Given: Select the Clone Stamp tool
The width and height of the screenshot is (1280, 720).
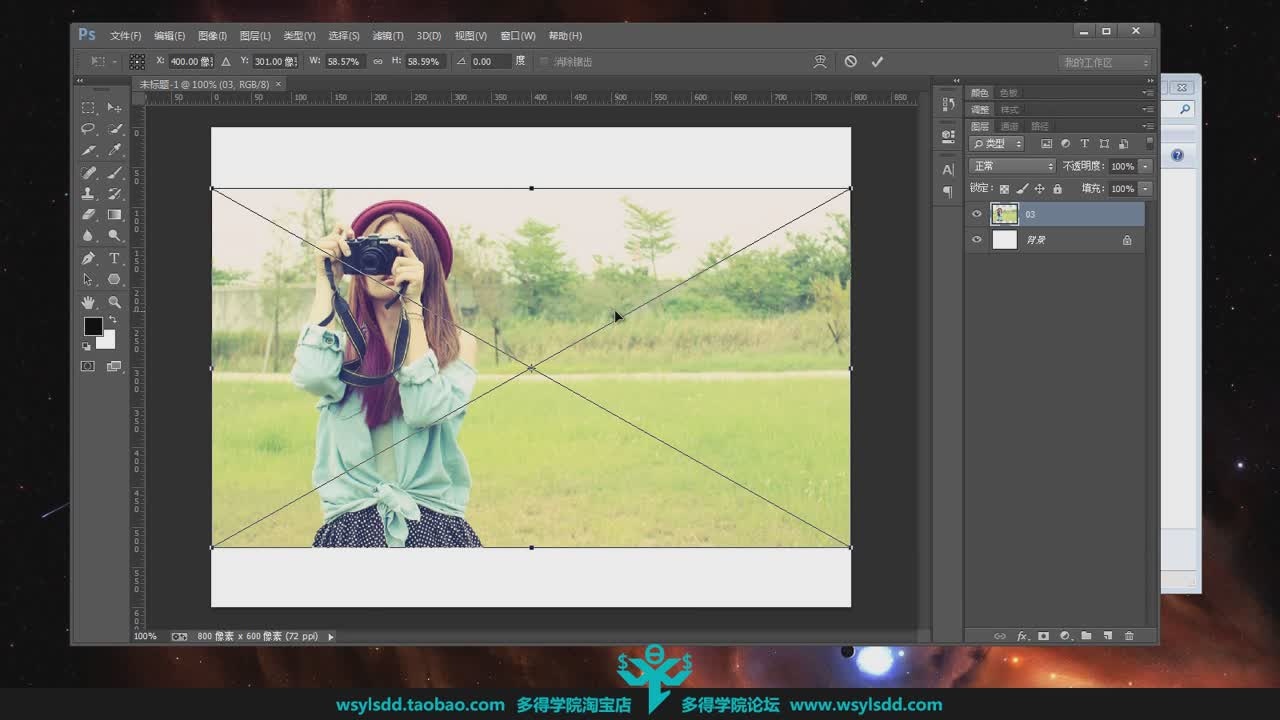Looking at the screenshot, I should click(88, 194).
